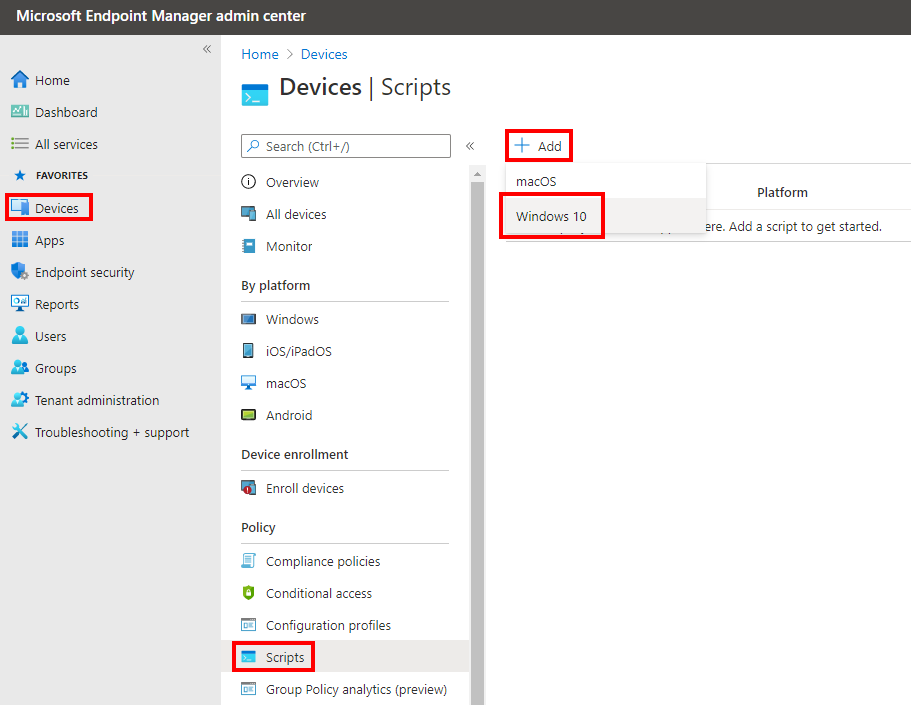Click the All services list icon

point(20,143)
